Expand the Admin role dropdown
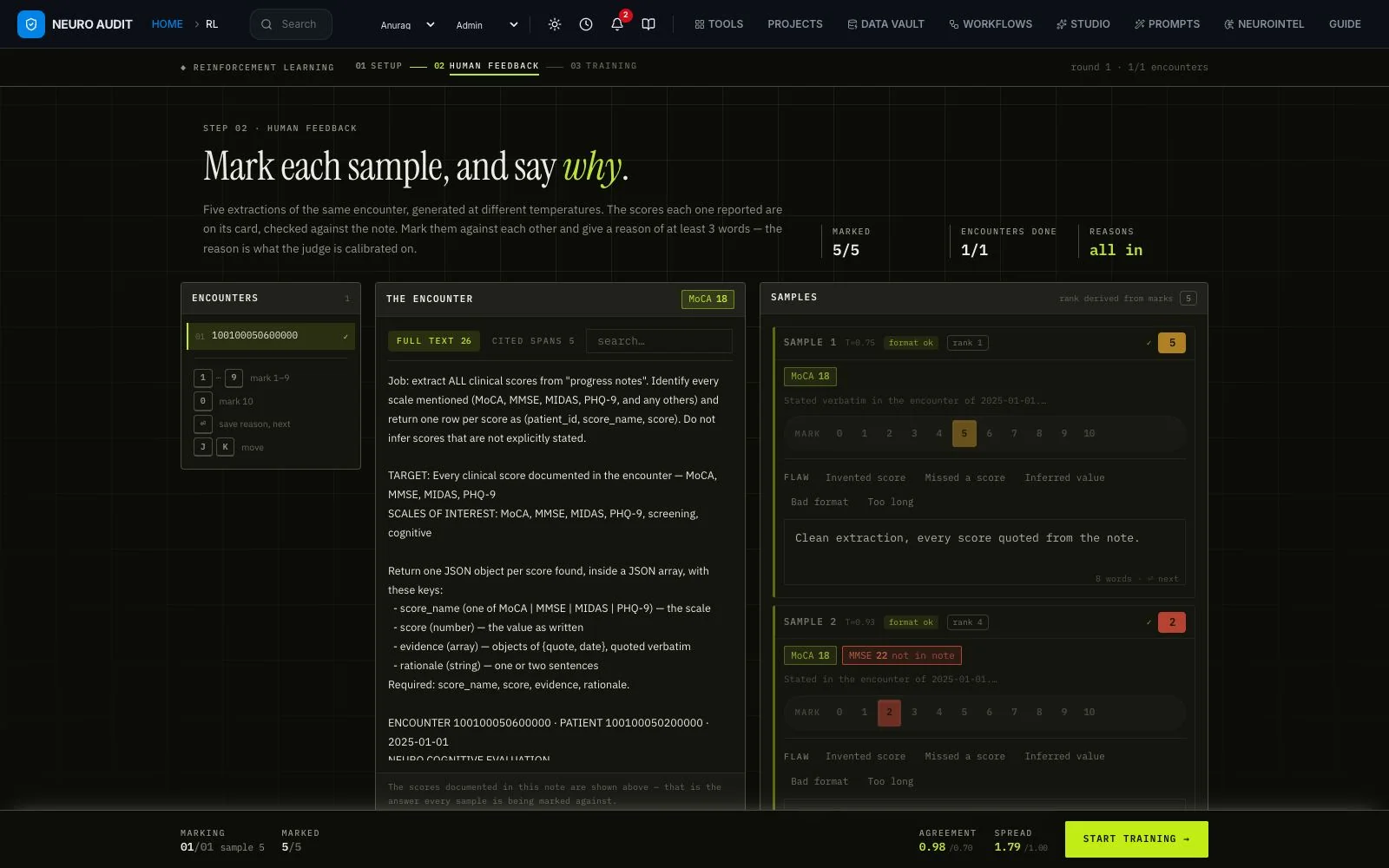The height and width of the screenshot is (868, 1389). (487, 24)
